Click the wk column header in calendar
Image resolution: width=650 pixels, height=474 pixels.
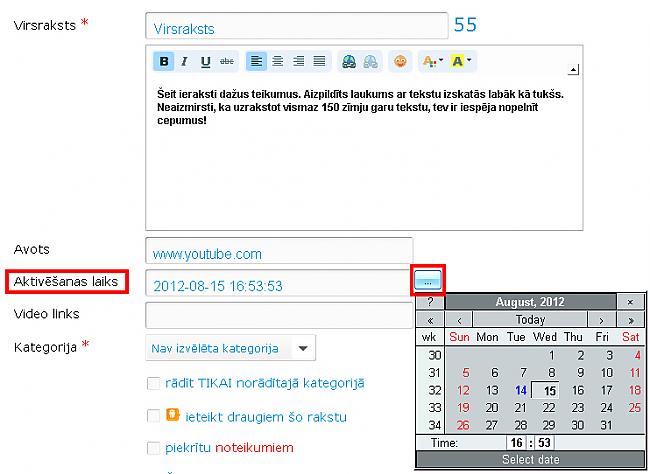(429, 337)
